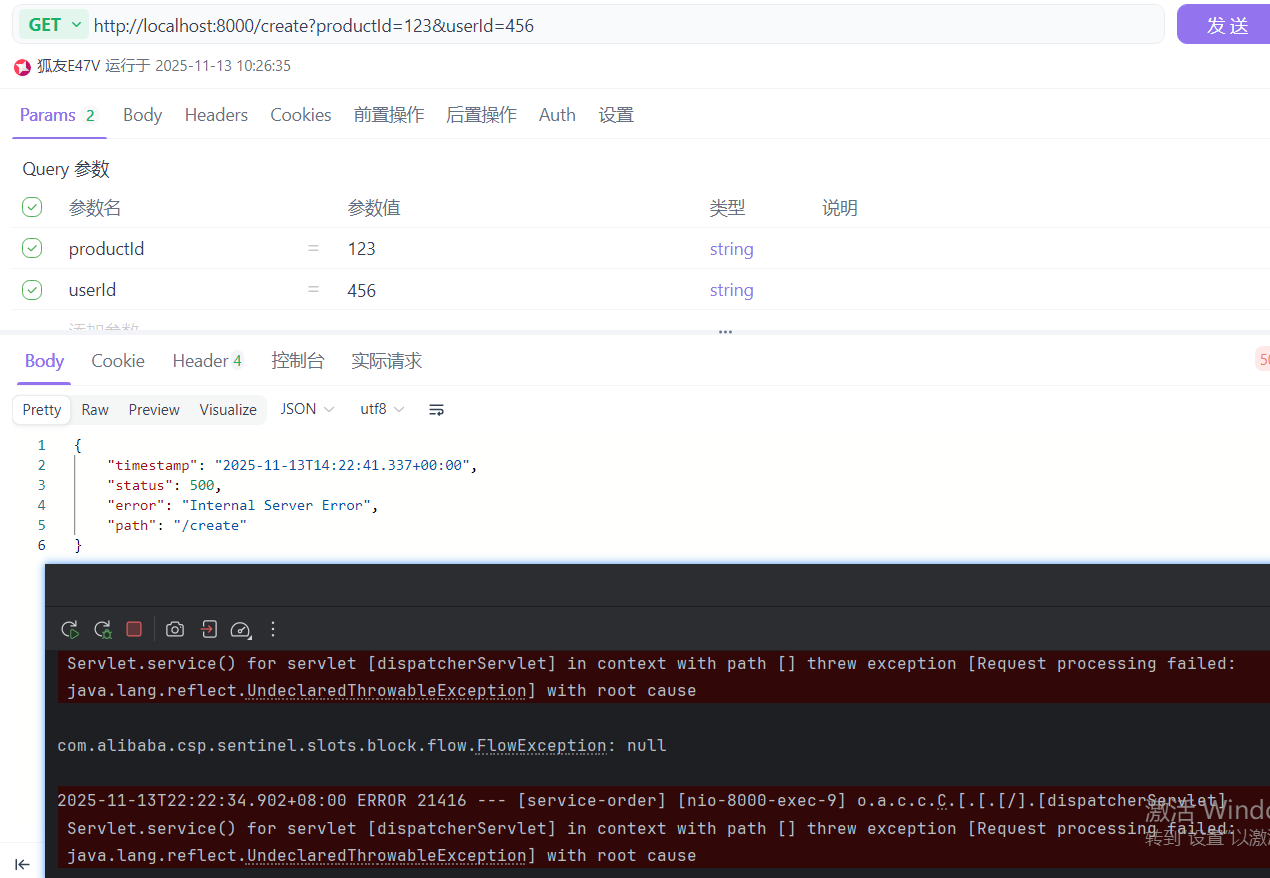1270x878 pixels.
Task: Toggle word wrap icon in response toolbar
Action: click(436, 410)
